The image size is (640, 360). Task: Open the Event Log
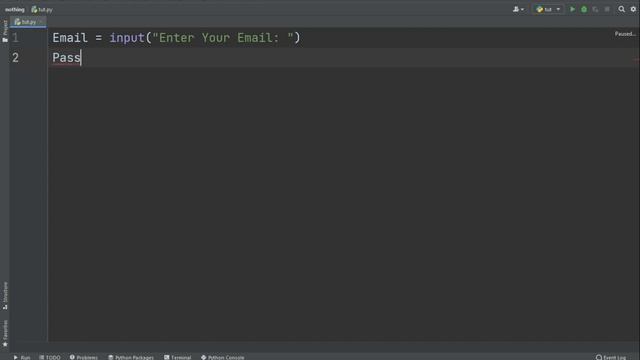pos(611,357)
